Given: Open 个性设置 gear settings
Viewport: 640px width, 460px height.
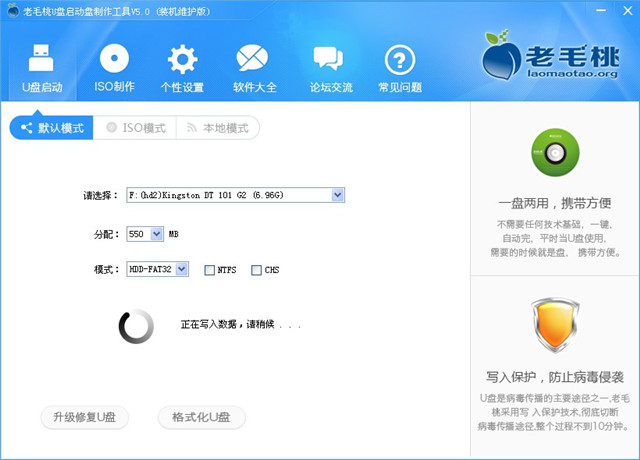Looking at the screenshot, I should [182, 67].
